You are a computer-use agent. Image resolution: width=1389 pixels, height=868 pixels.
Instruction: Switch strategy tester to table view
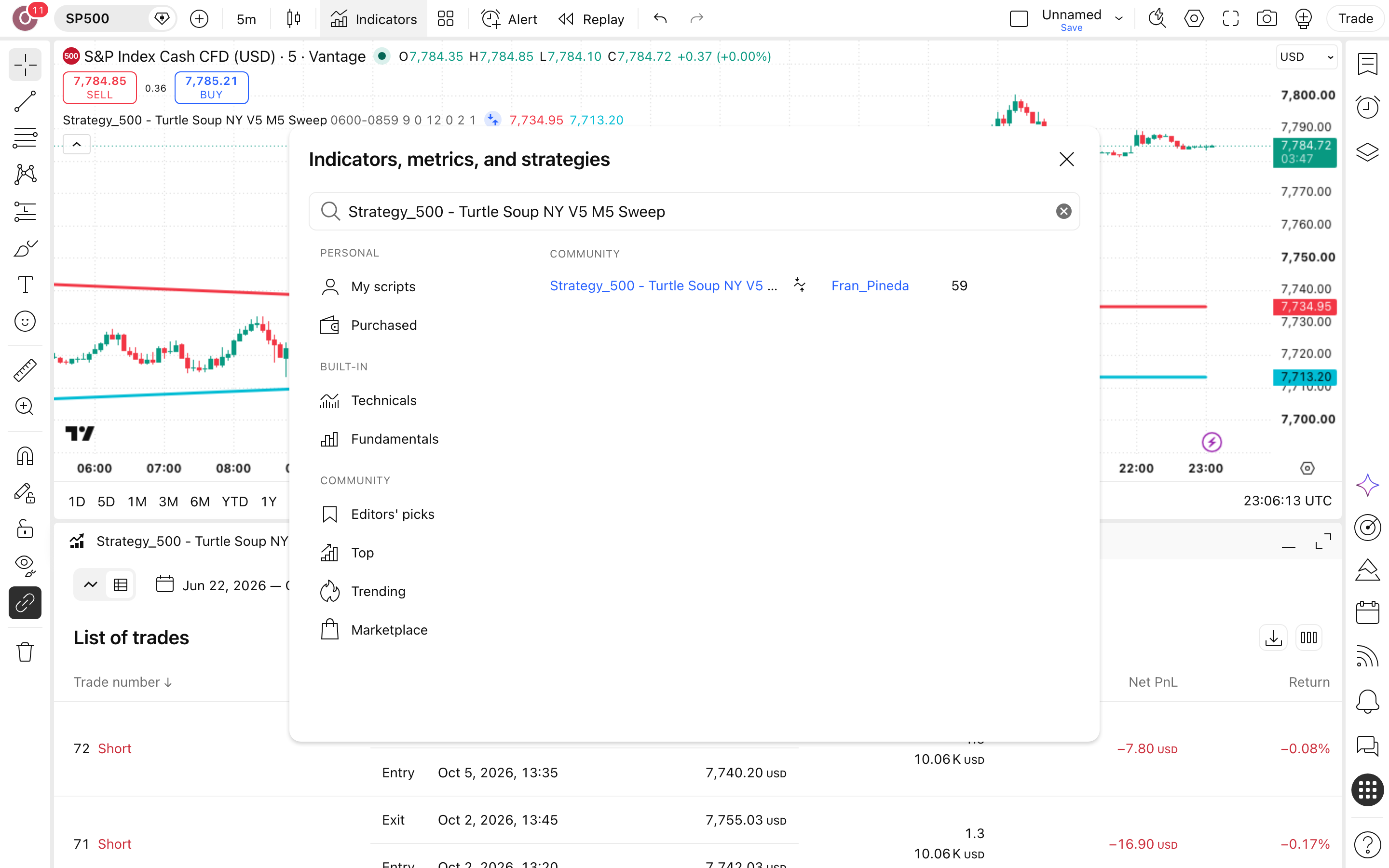(120, 585)
